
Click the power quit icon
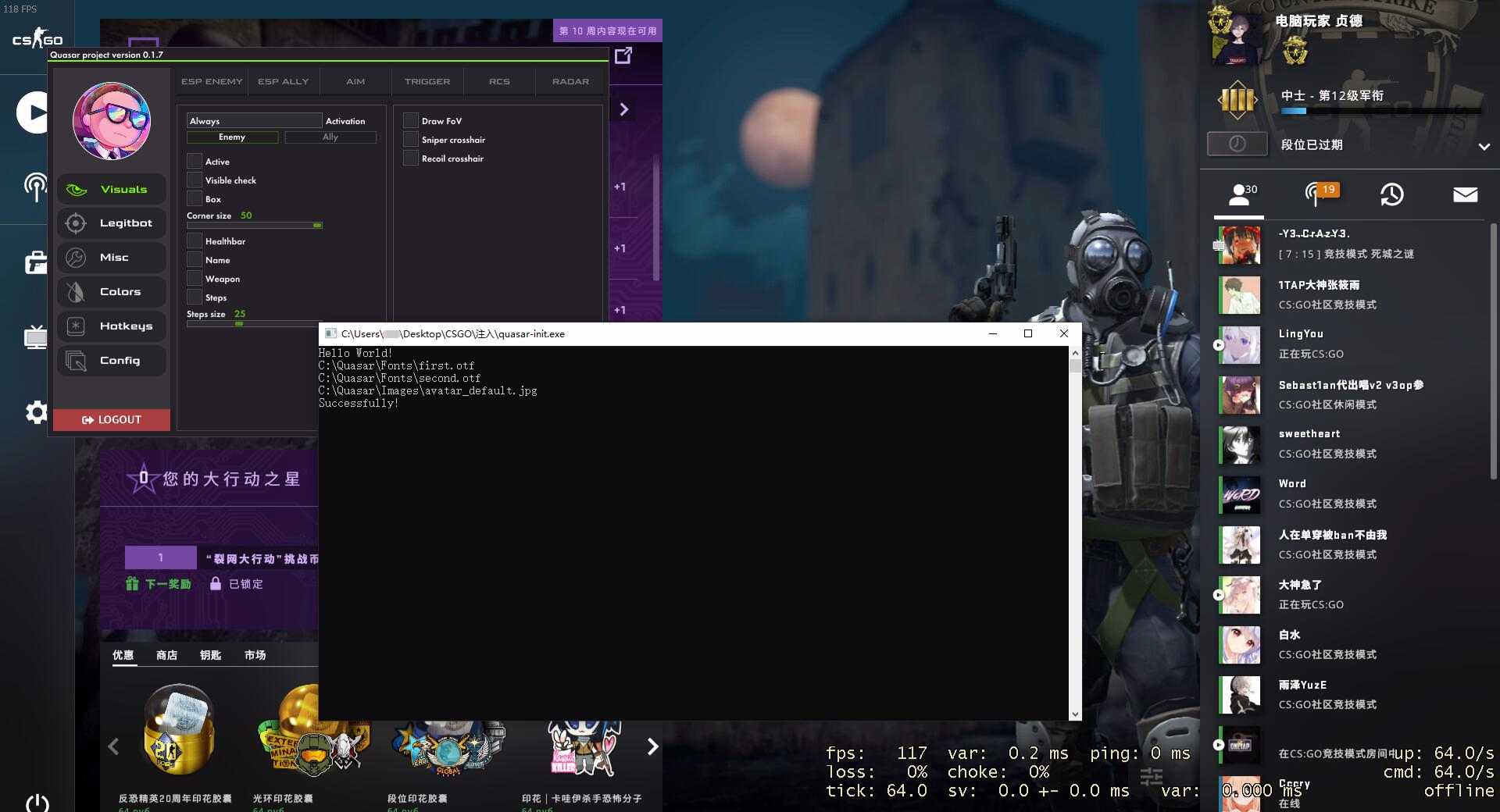pos(37,803)
